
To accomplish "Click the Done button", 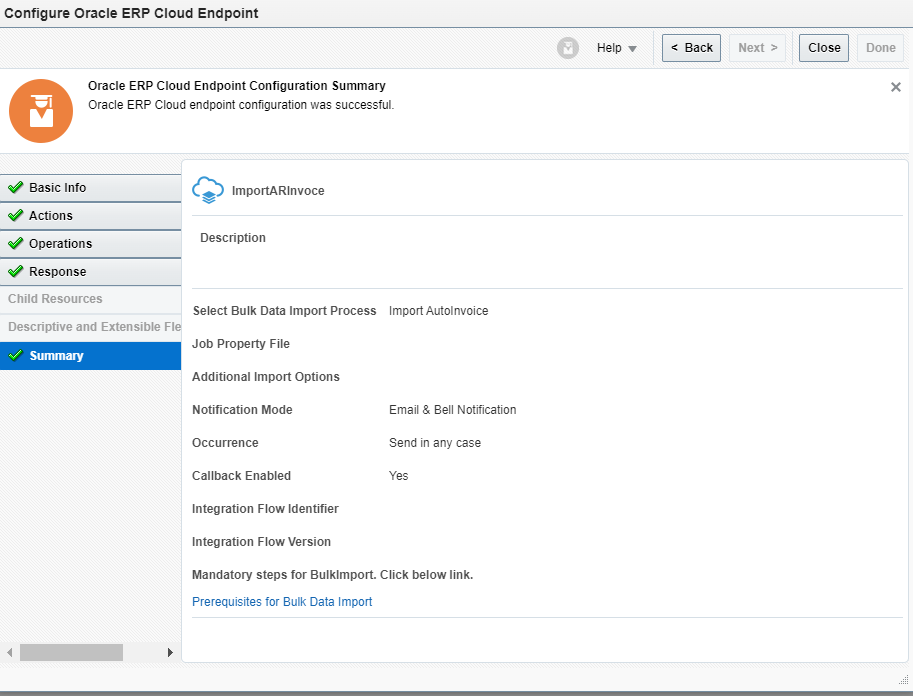I will tap(879, 47).
